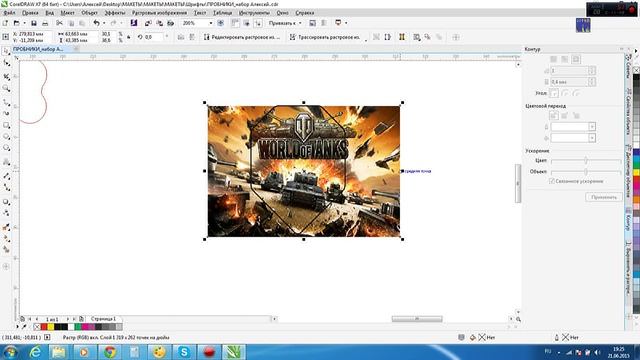640x360 pixels.
Task: Expand the trace bitmap dropdown arrow
Action: (365, 39)
